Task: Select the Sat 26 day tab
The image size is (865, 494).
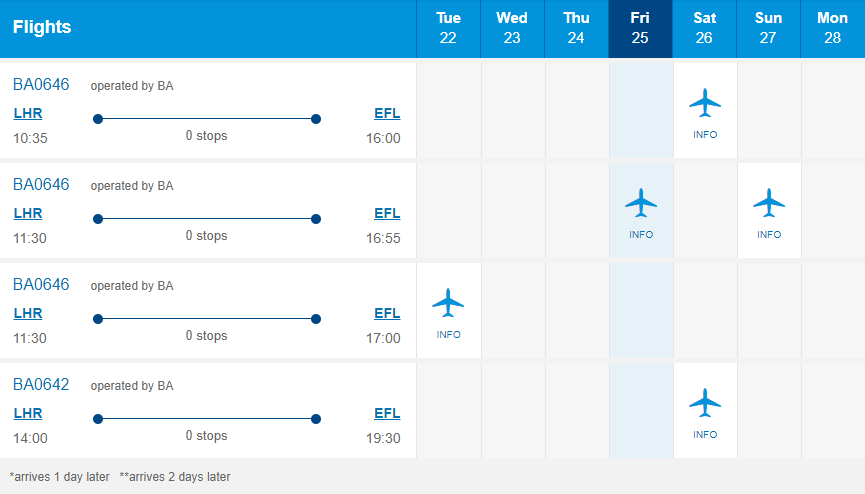Action: click(x=704, y=29)
